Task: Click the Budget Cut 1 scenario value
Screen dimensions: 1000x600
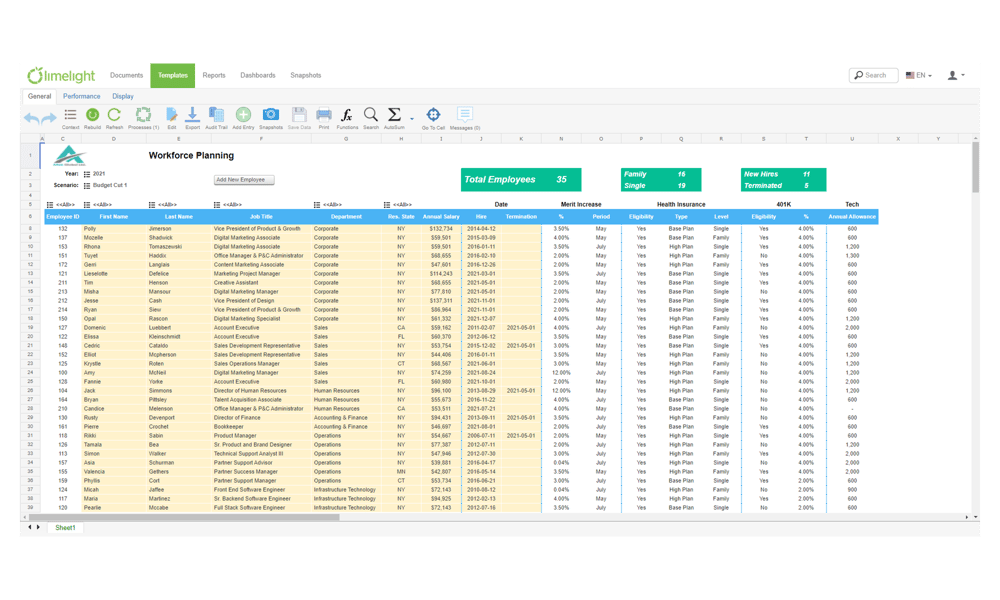Action: [x=110, y=186]
